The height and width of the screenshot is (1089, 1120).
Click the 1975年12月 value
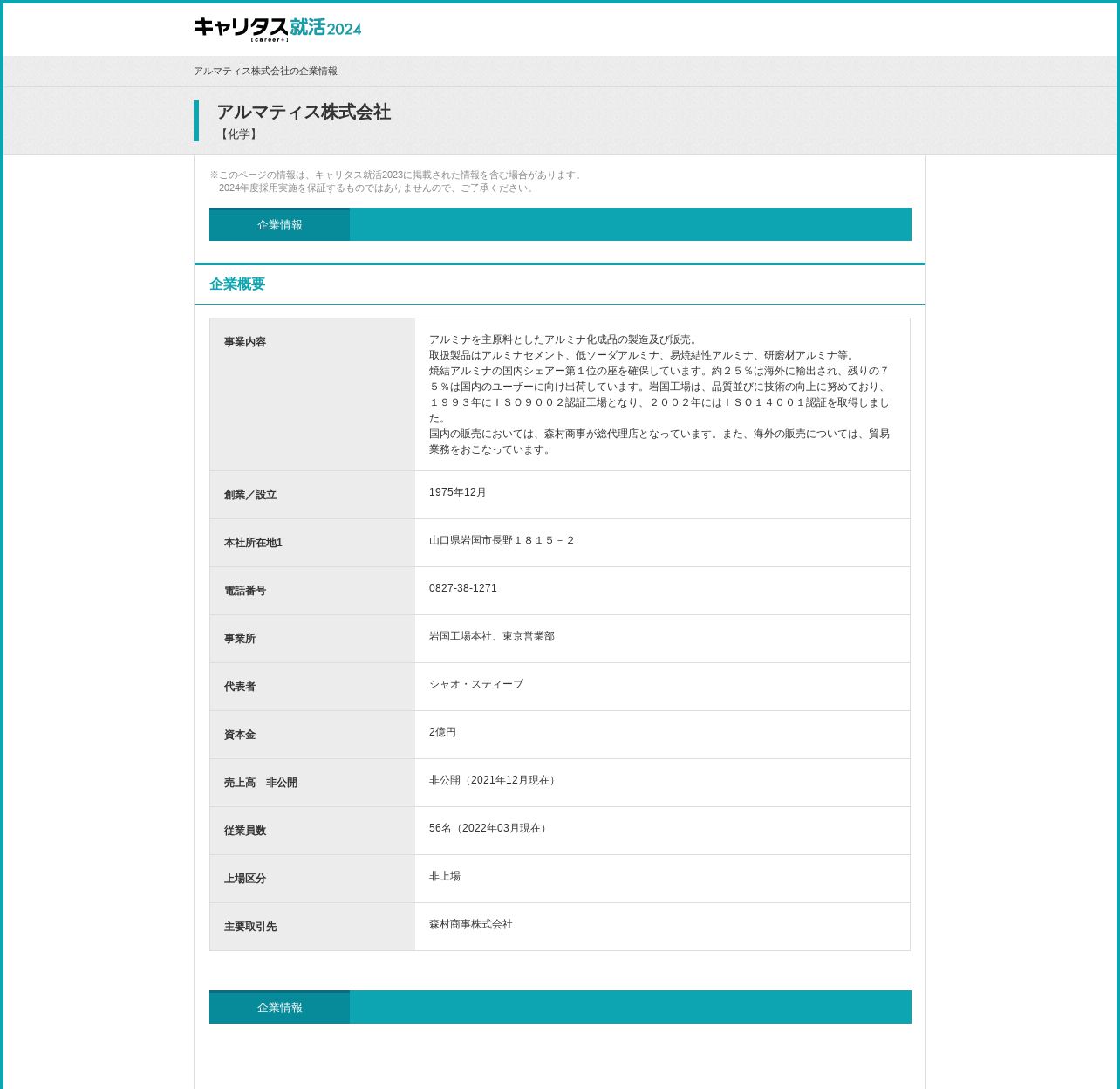[457, 492]
